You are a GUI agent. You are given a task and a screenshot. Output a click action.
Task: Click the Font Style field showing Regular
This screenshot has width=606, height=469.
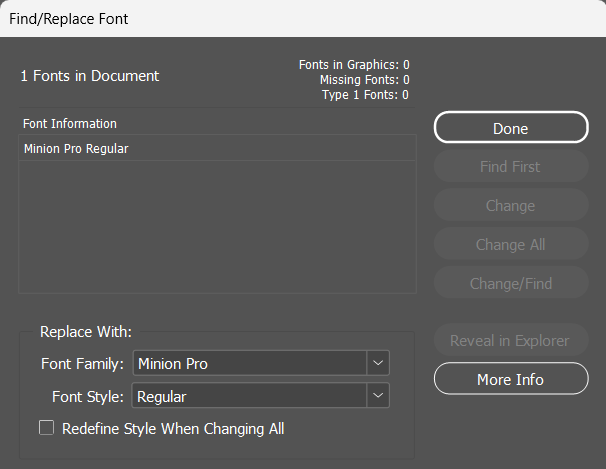coord(250,395)
